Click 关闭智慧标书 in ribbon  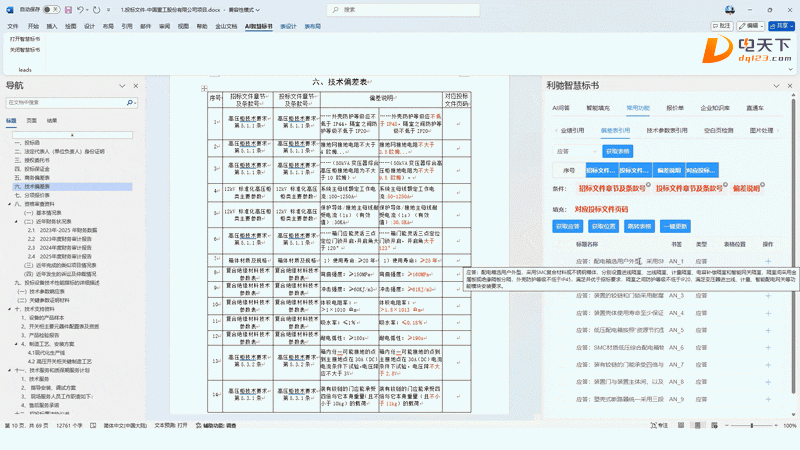tap(24, 50)
